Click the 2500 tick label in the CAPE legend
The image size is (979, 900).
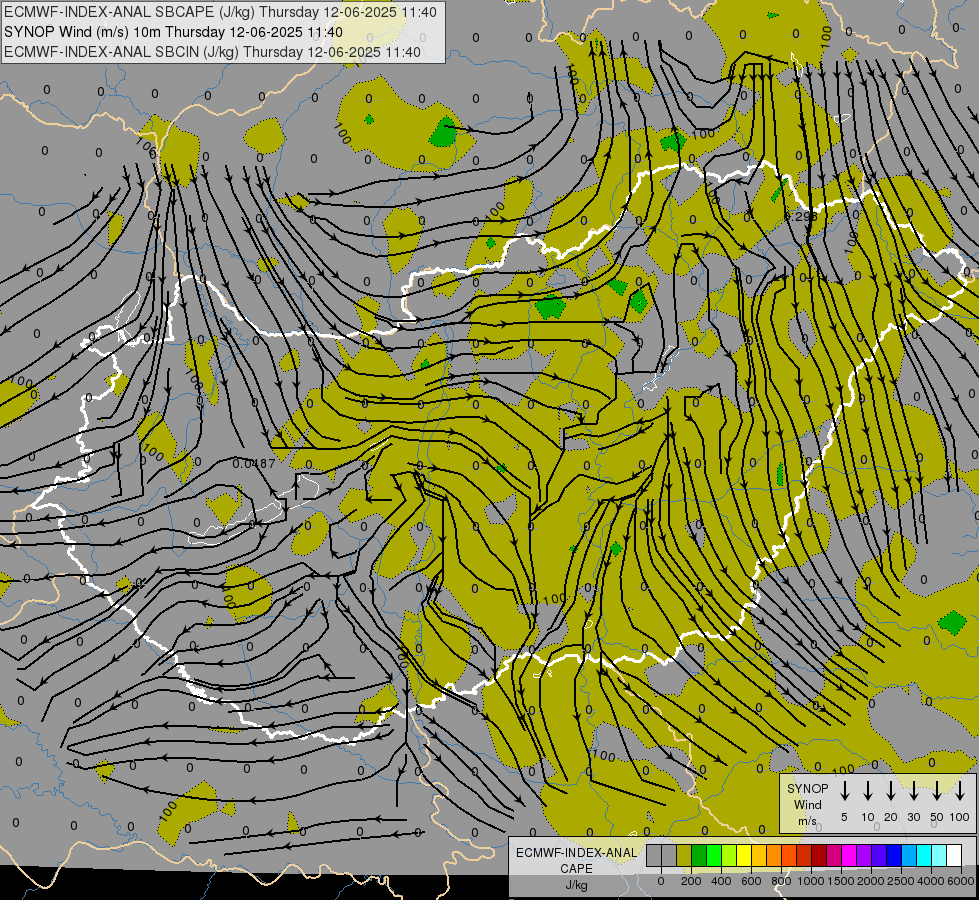[x=901, y=881]
